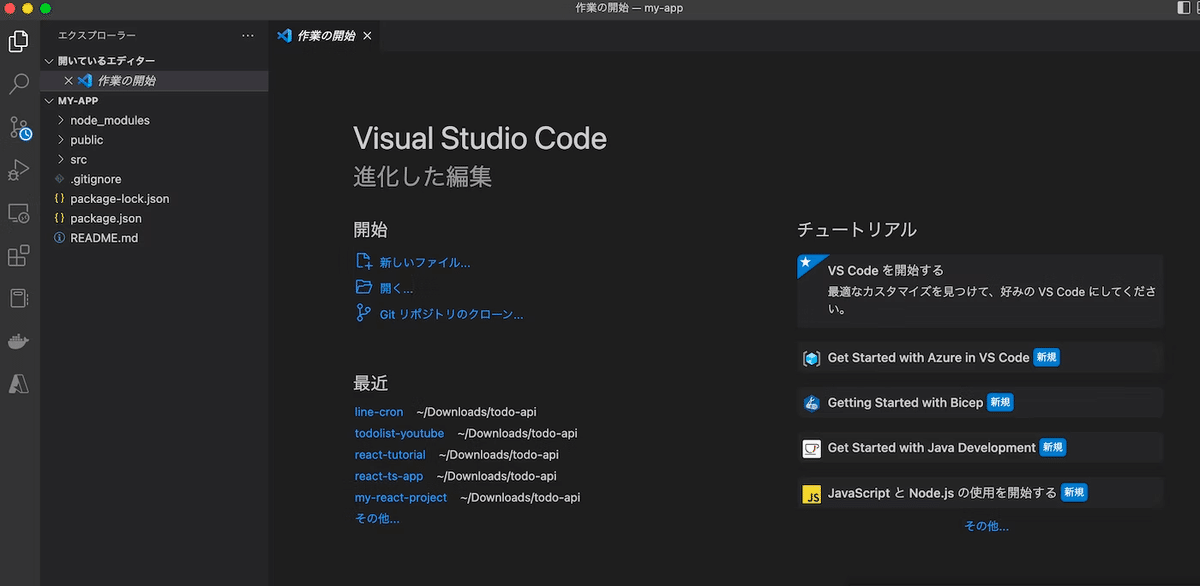Click the Visual Studio Code heading
1200x586 pixels.
(x=480, y=138)
